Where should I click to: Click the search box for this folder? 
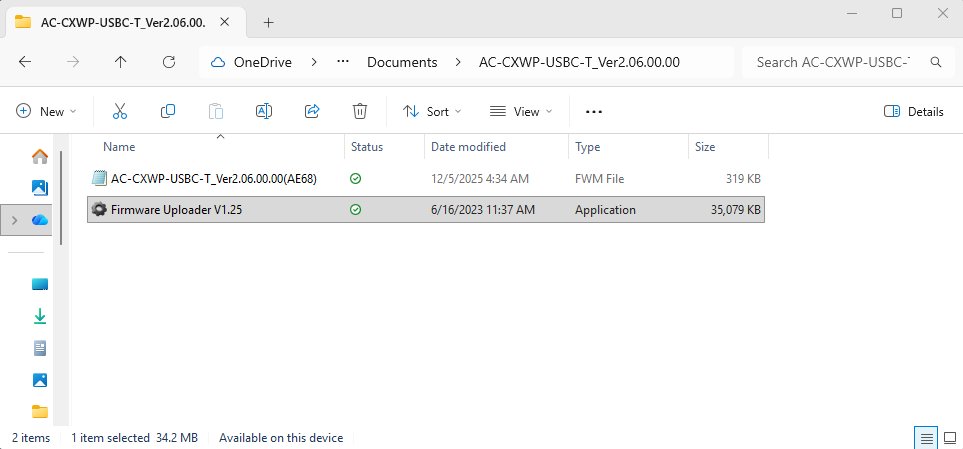click(x=838, y=62)
